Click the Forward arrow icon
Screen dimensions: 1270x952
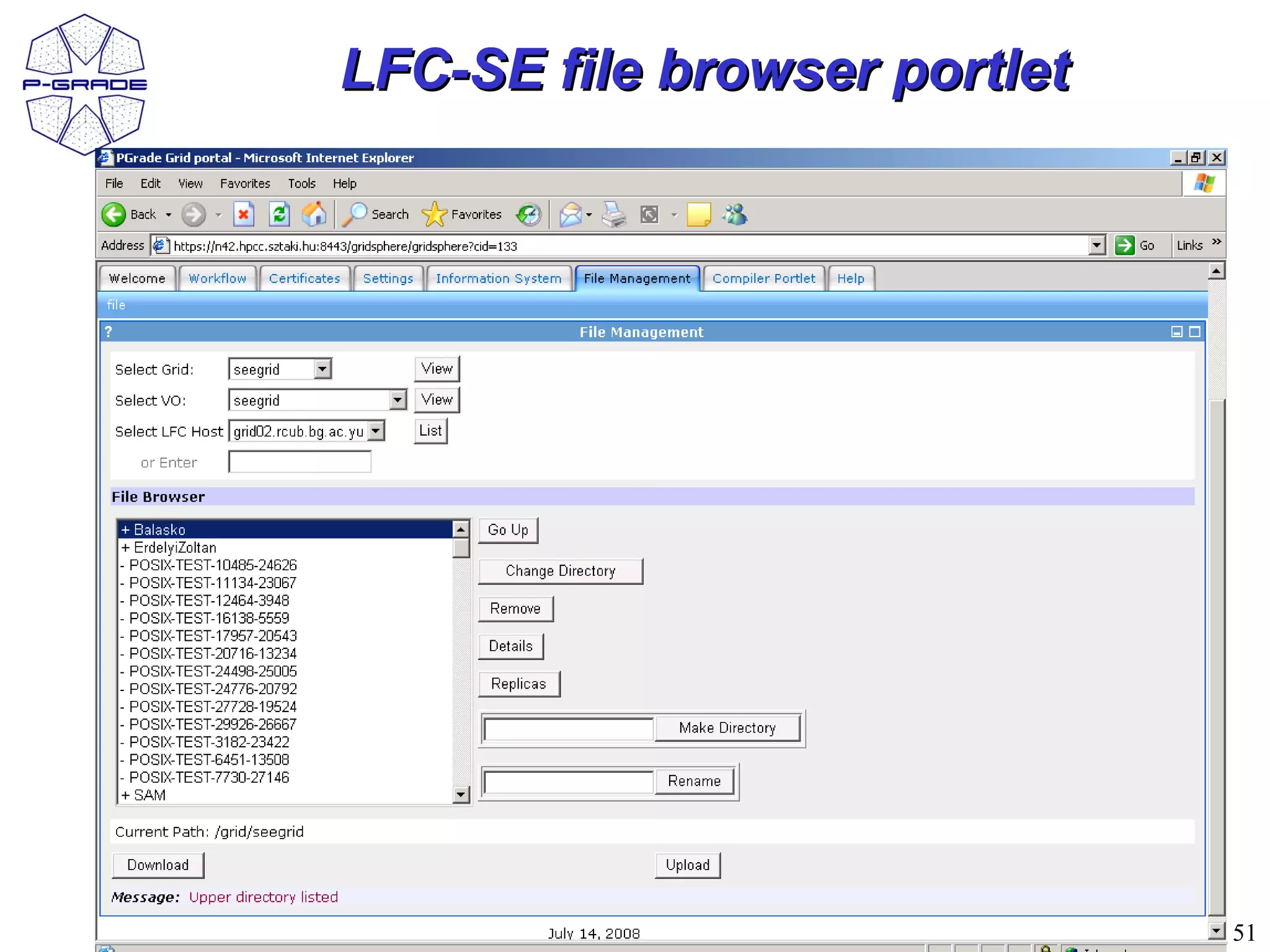[x=193, y=214]
